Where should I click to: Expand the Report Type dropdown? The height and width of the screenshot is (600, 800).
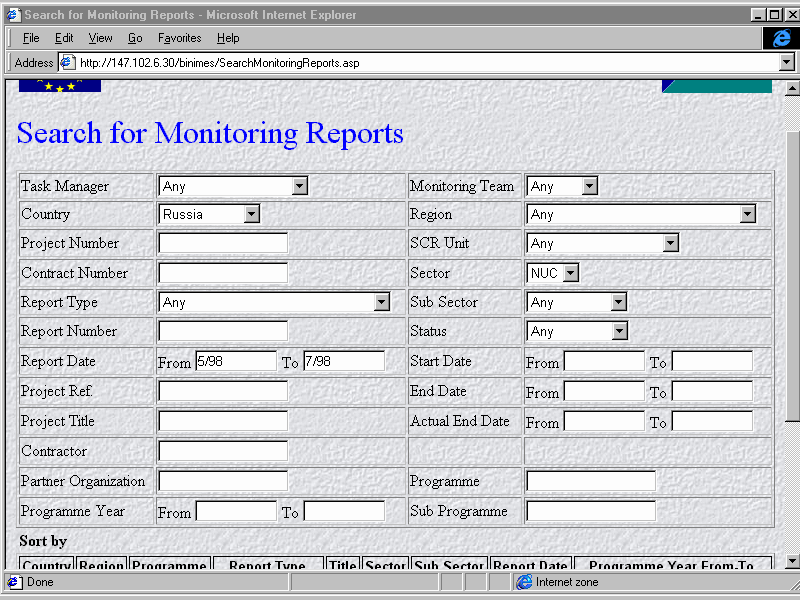381,302
